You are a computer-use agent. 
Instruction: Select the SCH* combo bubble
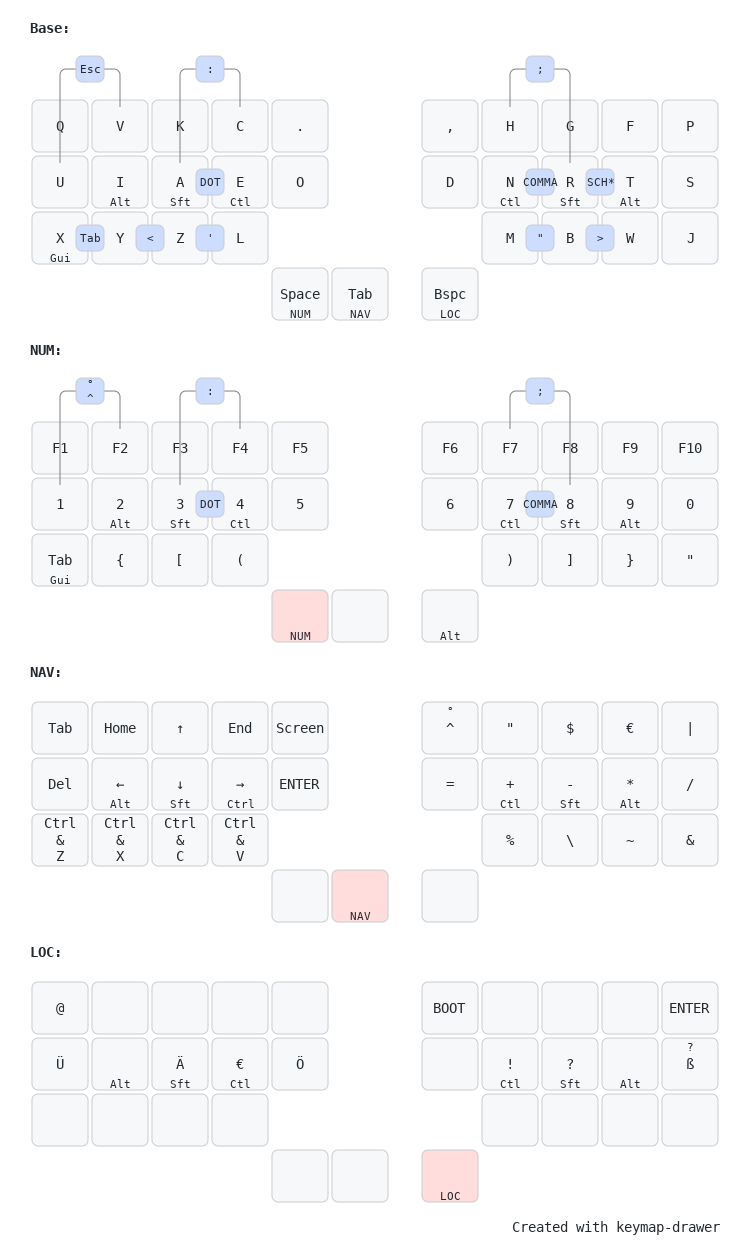(x=600, y=182)
